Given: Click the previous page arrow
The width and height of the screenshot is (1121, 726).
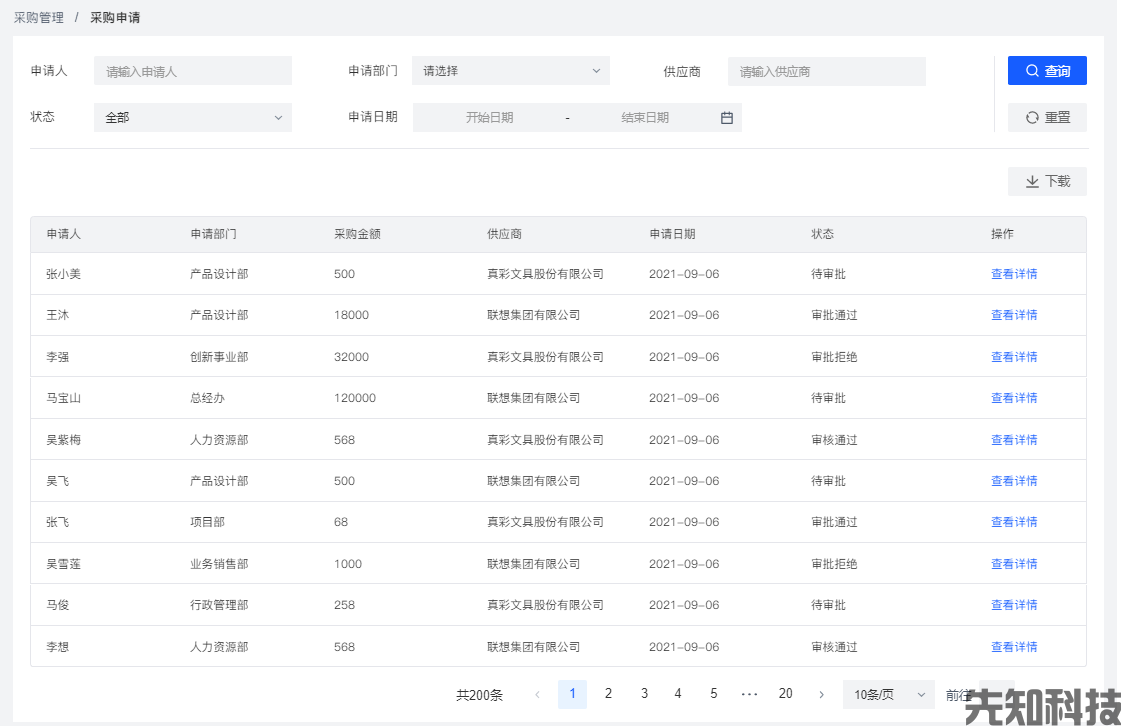Looking at the screenshot, I should coord(537,695).
